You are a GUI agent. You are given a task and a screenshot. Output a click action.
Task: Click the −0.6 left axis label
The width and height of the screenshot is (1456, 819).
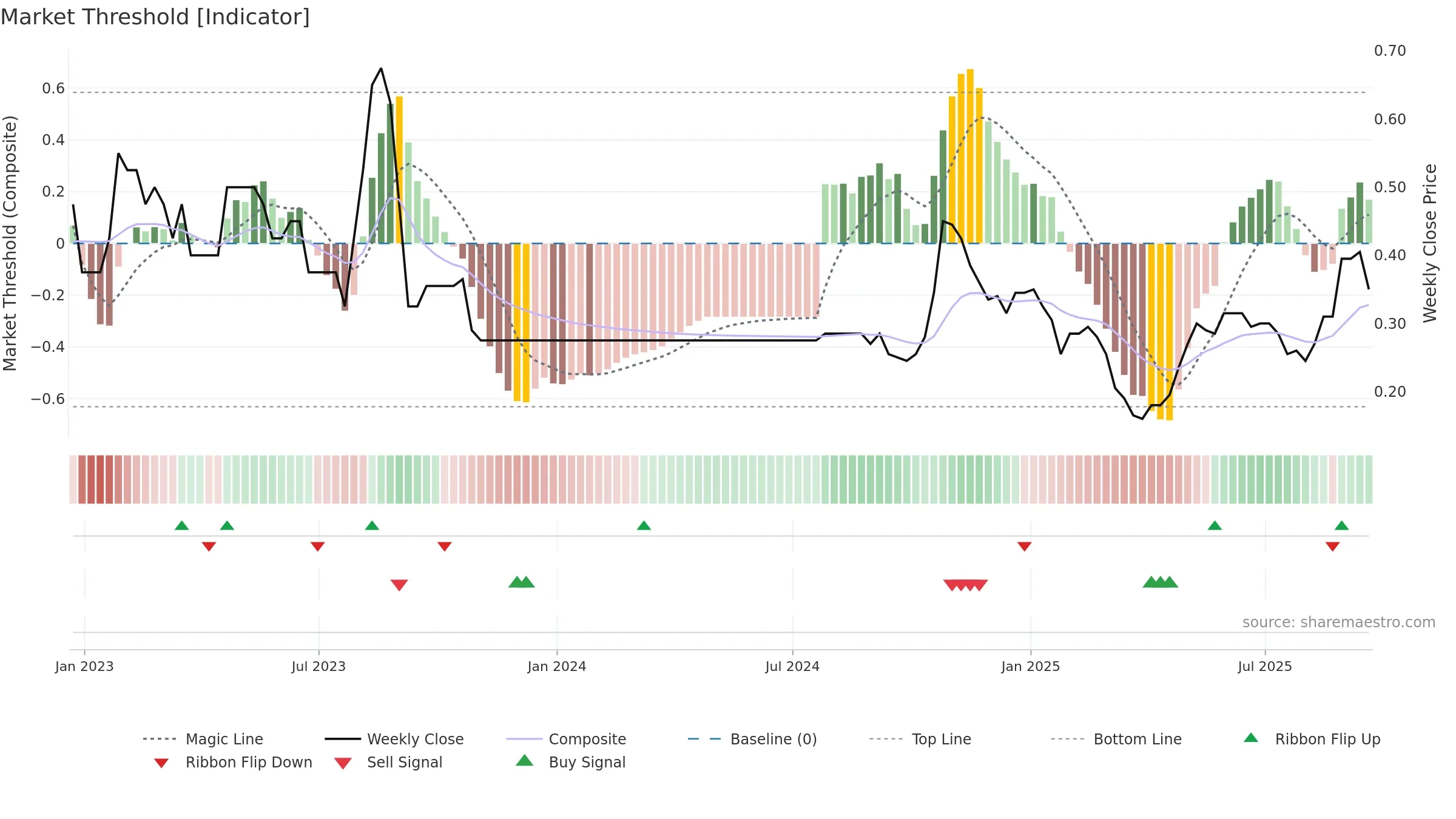tap(48, 399)
